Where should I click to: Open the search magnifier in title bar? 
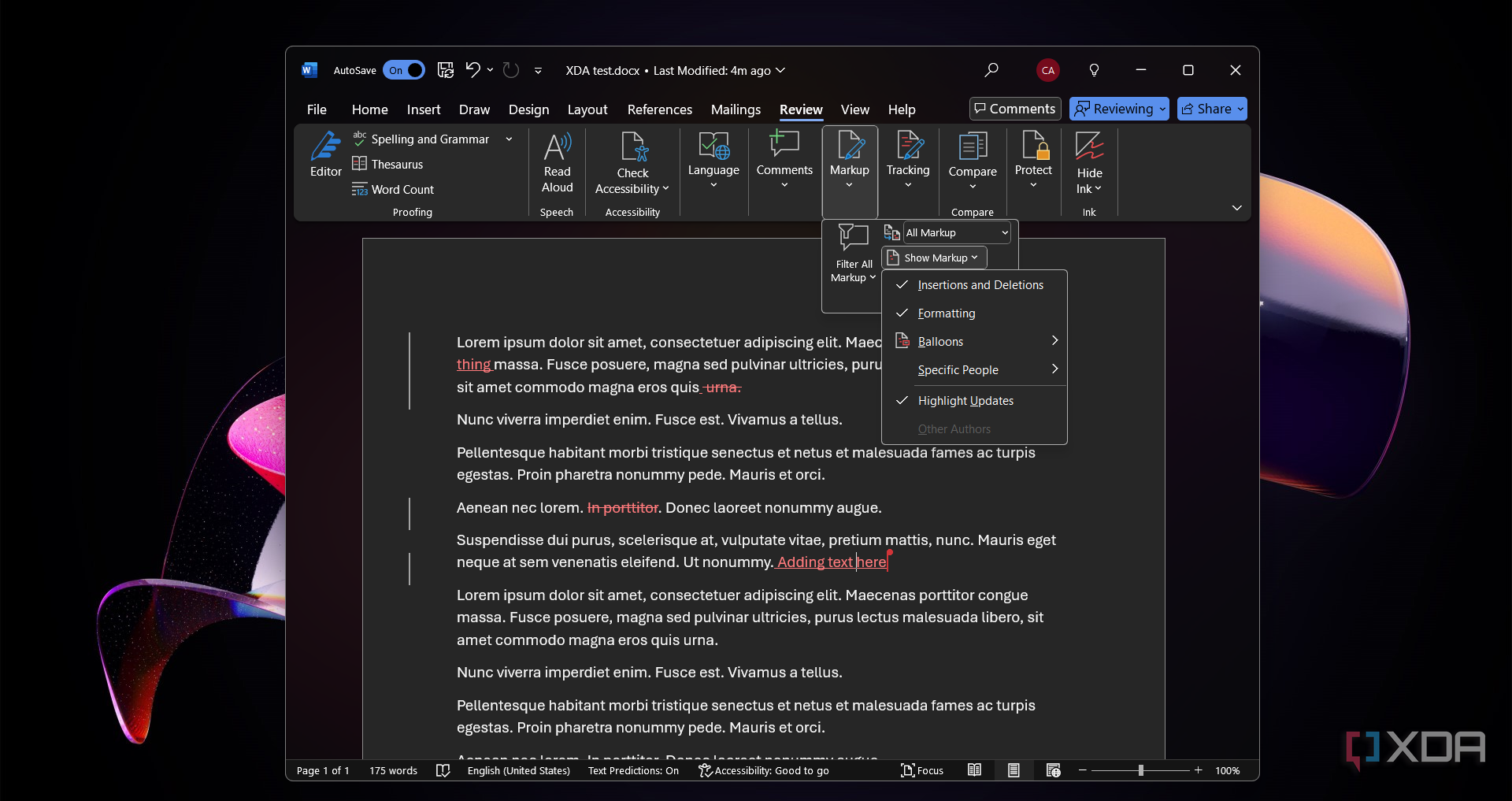click(991, 70)
